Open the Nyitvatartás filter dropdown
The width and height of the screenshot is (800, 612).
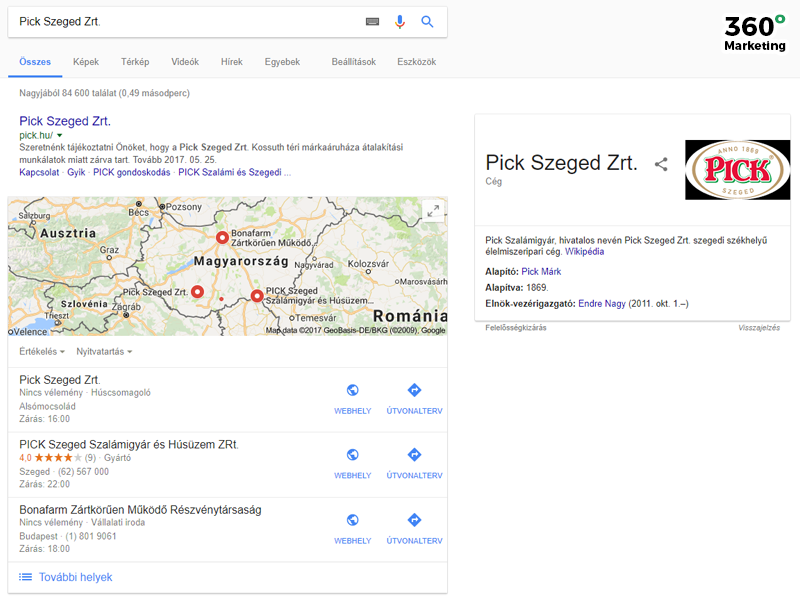tap(104, 351)
